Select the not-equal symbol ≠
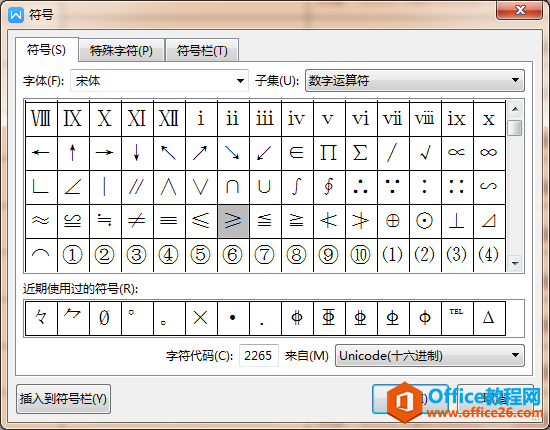 (x=137, y=221)
